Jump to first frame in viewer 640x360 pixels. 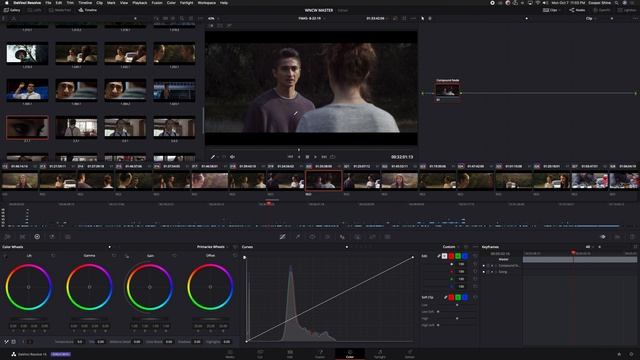[x=290, y=157]
